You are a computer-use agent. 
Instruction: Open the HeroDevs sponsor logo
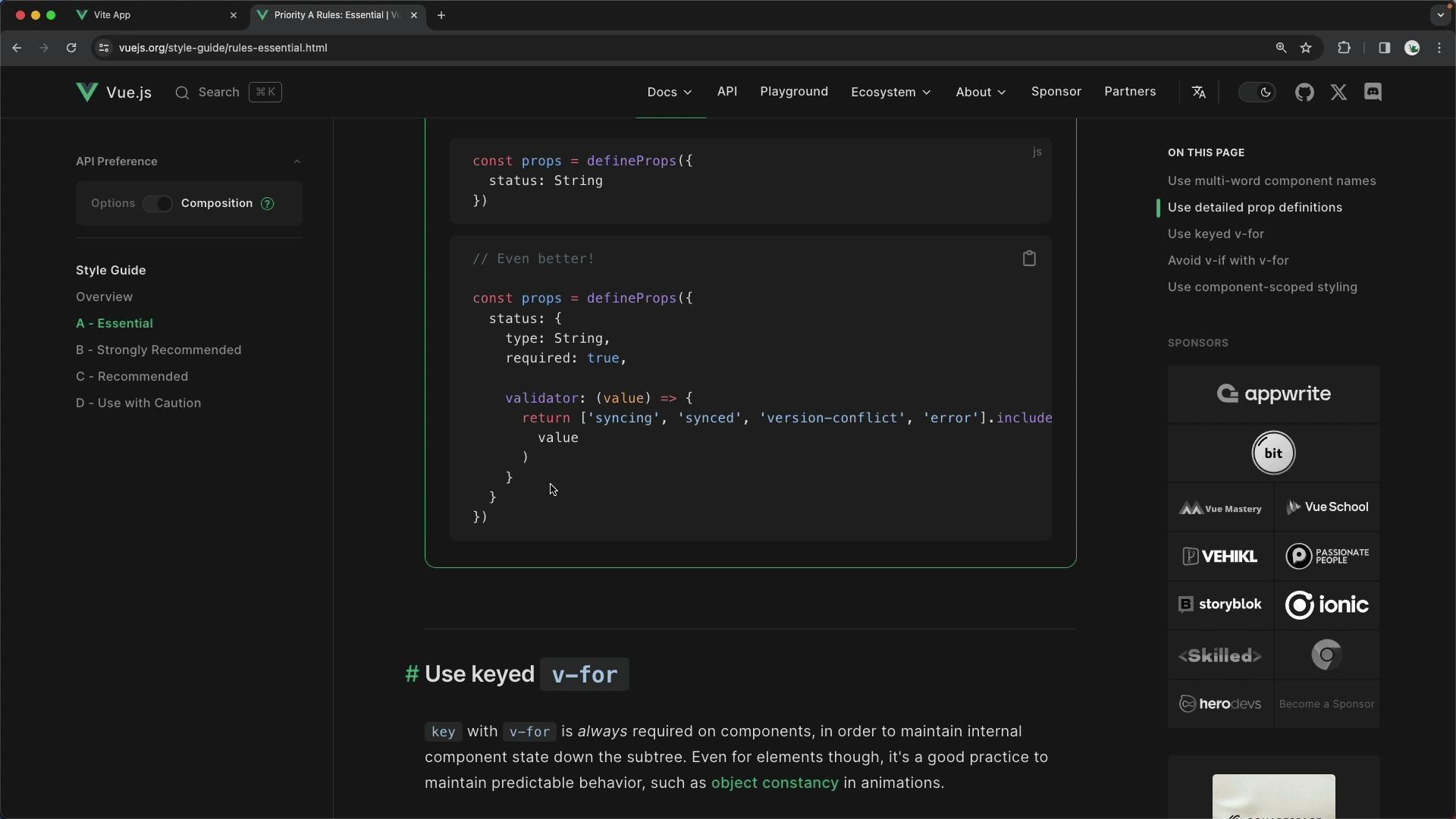click(1220, 704)
